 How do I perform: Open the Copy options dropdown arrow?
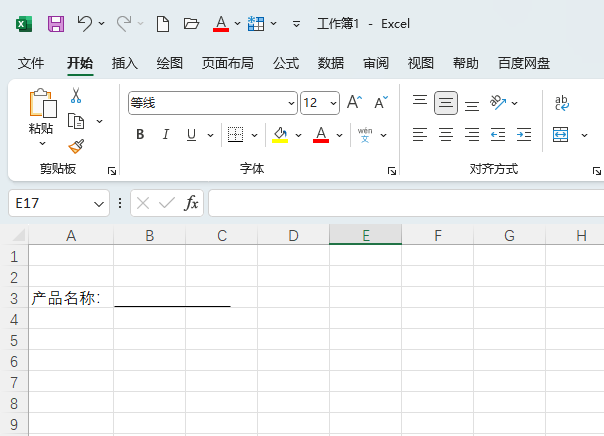99,121
